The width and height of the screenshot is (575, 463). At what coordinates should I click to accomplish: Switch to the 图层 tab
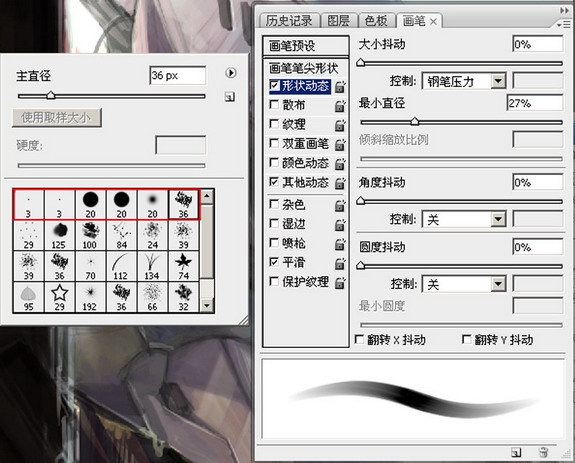pyautogui.click(x=338, y=21)
